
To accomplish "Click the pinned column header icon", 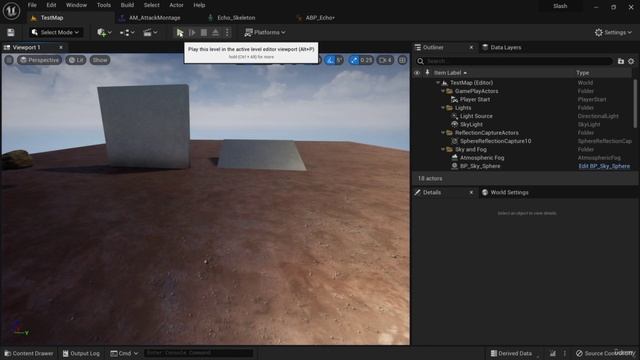I will tap(427, 73).
